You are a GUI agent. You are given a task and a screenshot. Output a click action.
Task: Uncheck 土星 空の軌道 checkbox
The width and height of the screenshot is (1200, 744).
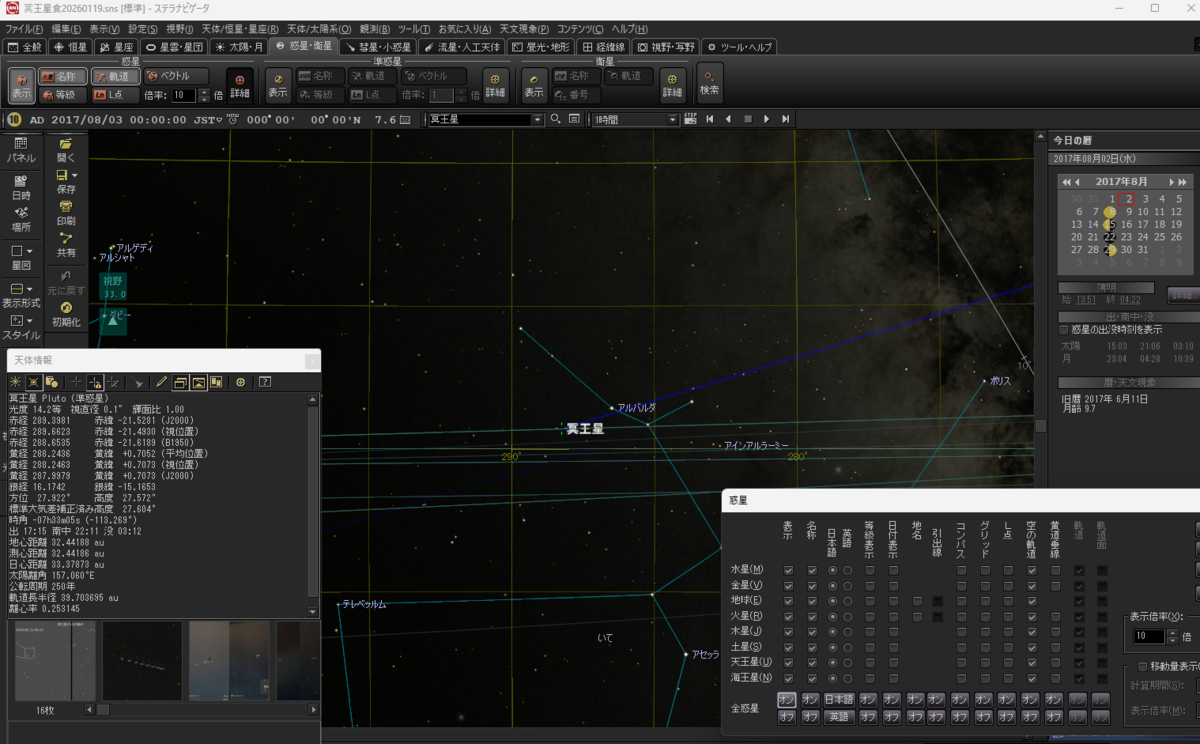(1031, 648)
